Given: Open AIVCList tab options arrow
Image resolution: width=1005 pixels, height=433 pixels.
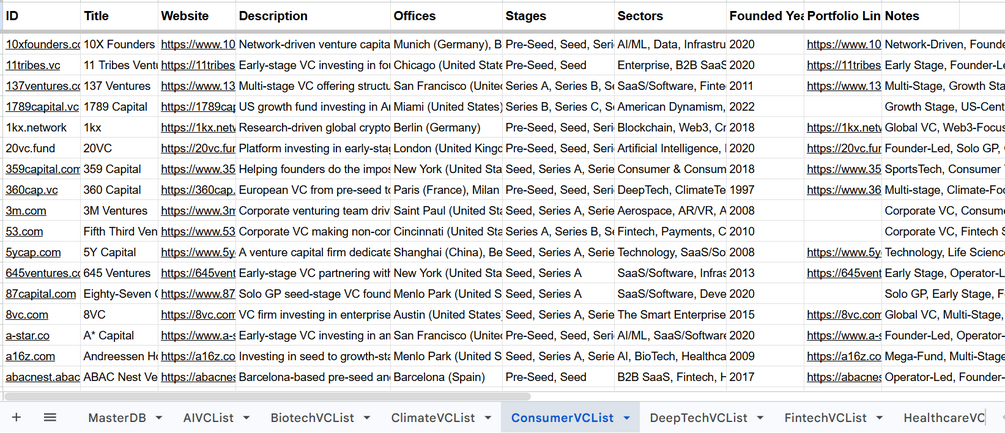Looking at the screenshot, I should (246, 418).
